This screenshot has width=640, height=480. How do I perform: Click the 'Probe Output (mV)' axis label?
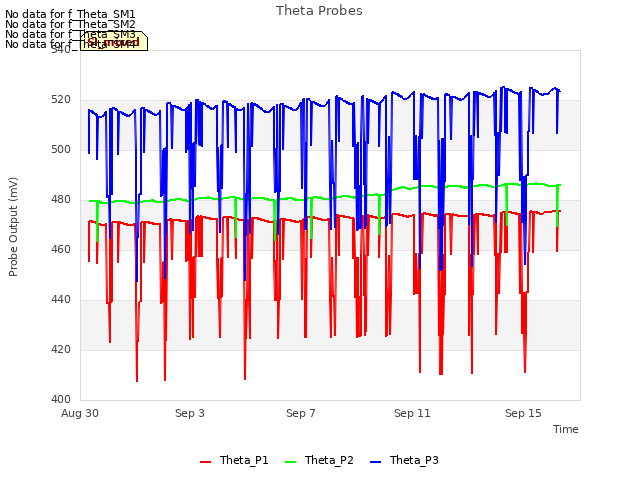(13, 227)
